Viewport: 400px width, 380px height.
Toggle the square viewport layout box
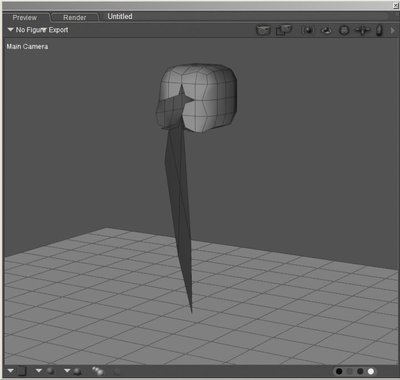[22, 371]
